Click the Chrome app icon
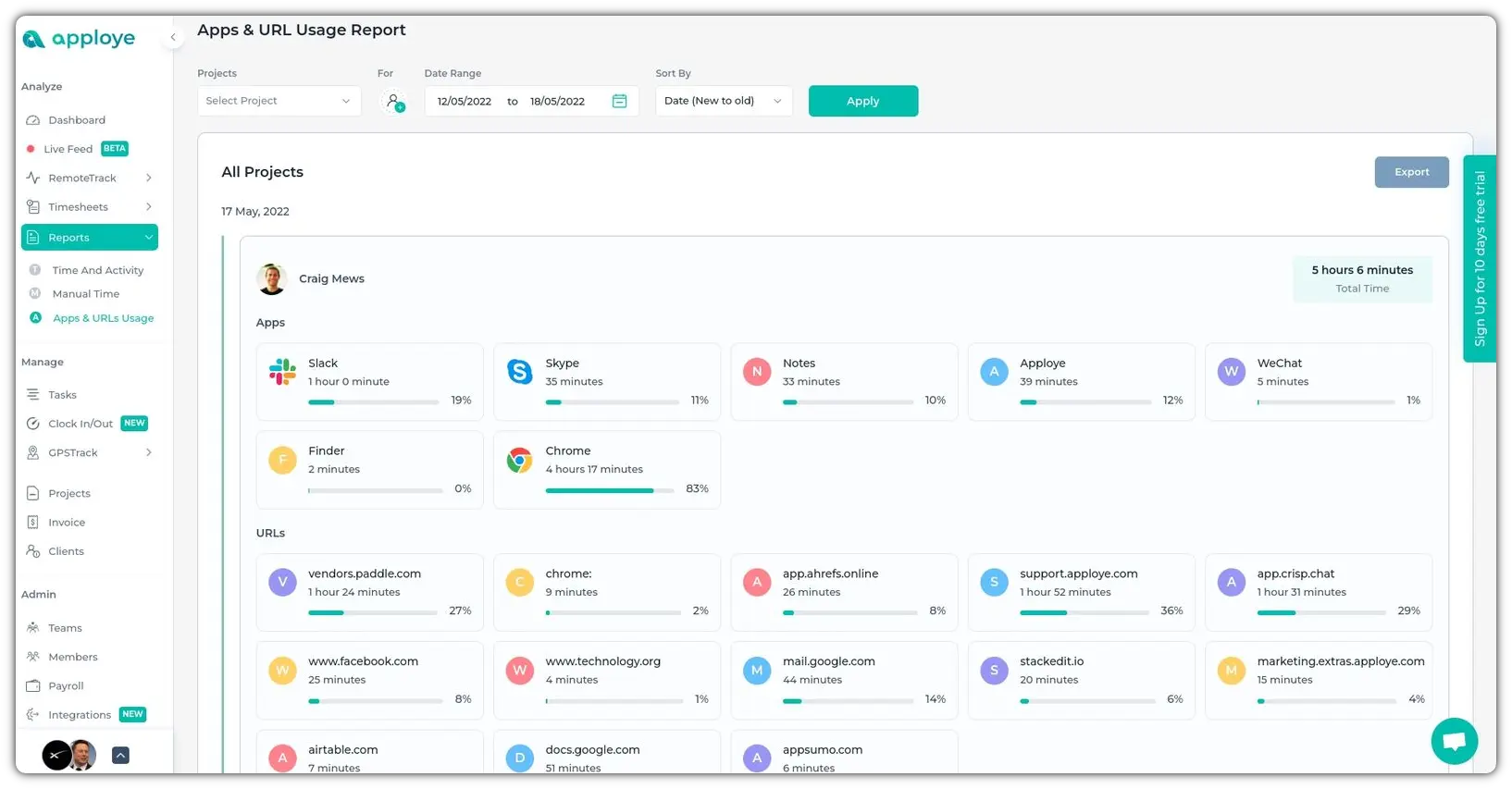1512x789 pixels. pyautogui.click(x=520, y=460)
